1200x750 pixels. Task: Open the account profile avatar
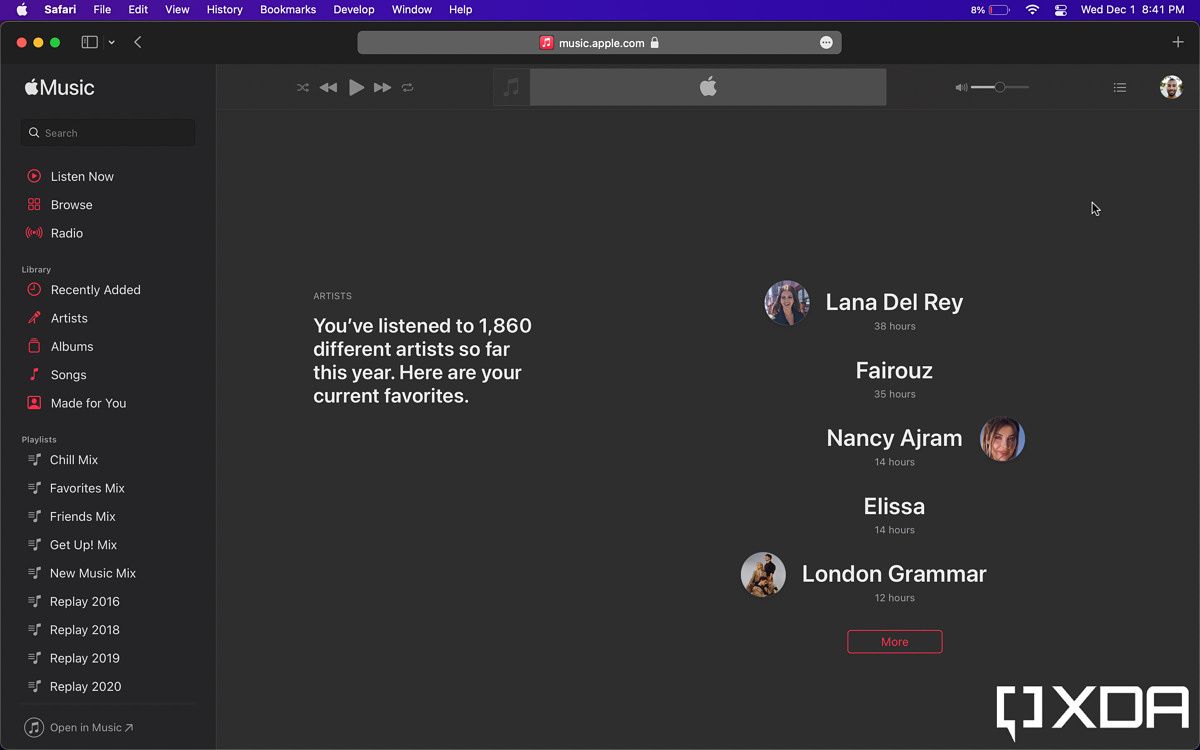point(1171,87)
